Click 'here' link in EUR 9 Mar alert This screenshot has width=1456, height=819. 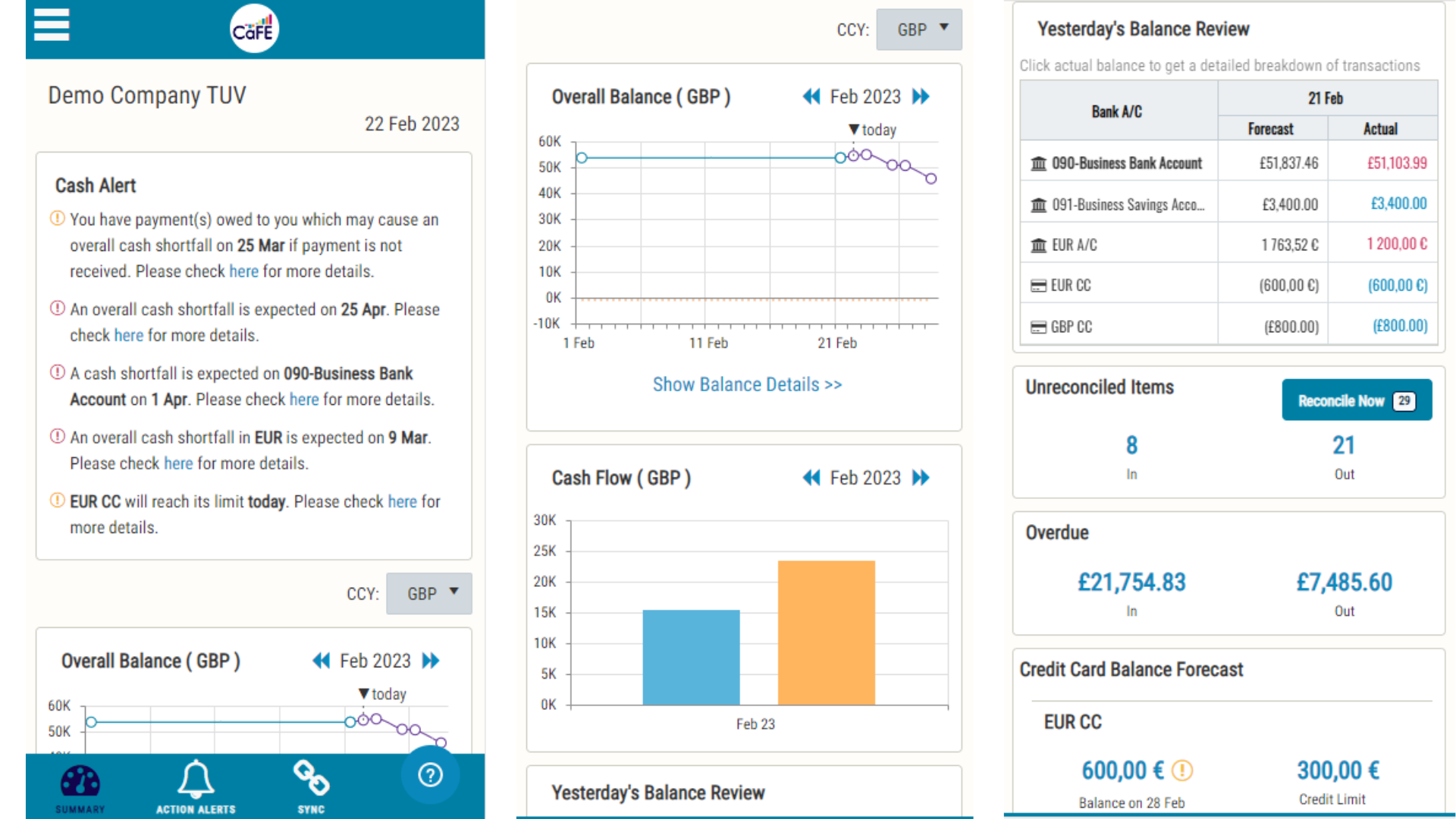[178, 463]
